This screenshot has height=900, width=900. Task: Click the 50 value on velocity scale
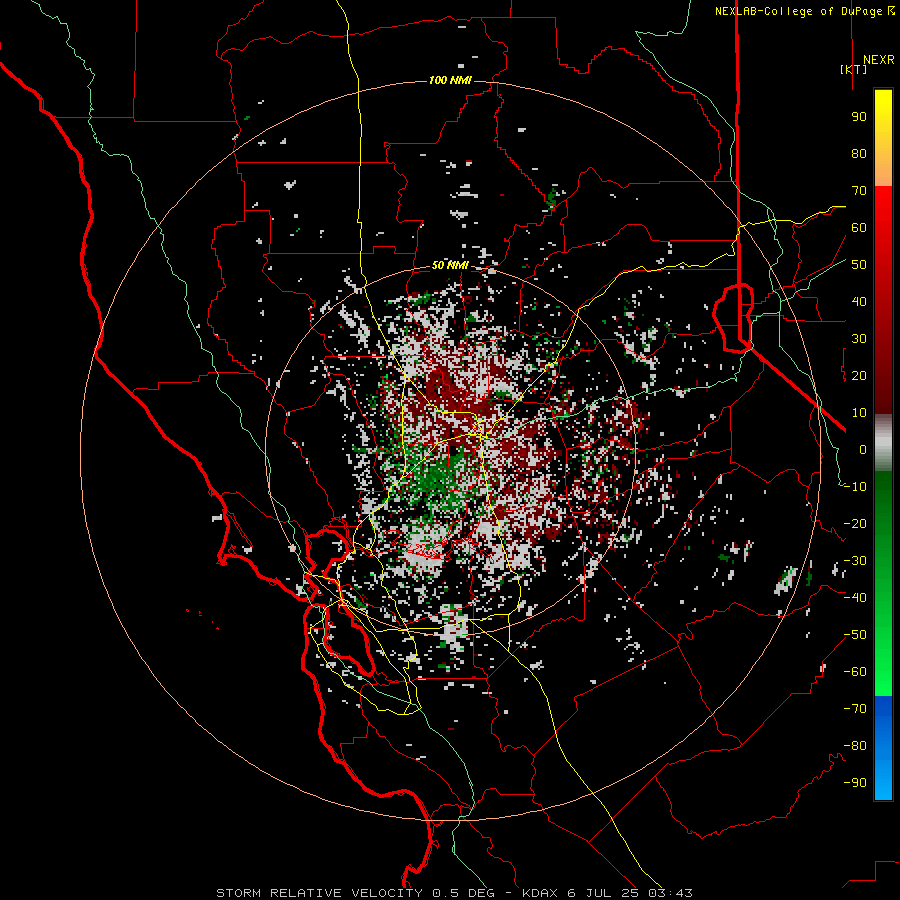(859, 265)
